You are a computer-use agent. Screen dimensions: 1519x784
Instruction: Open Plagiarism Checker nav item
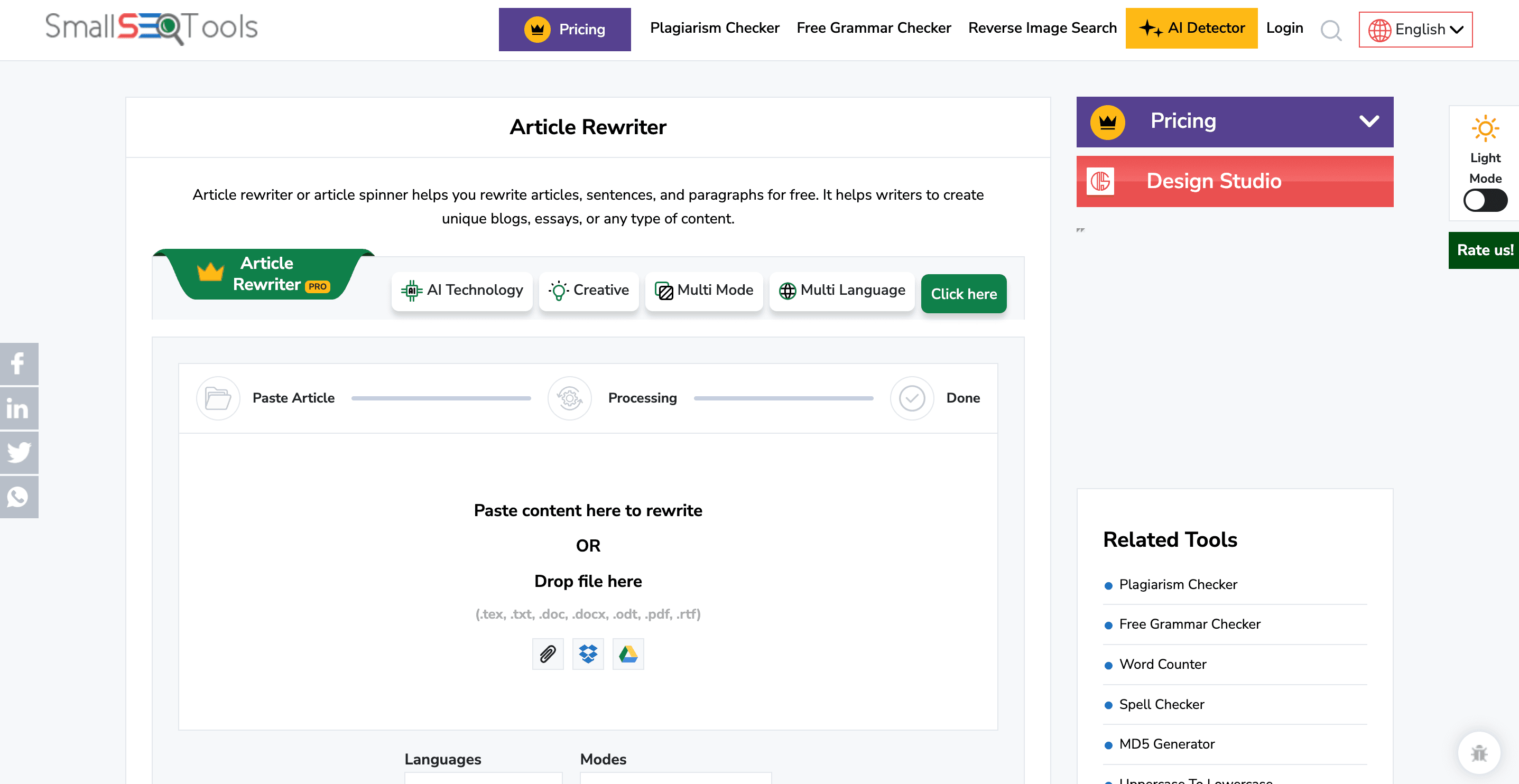point(714,27)
